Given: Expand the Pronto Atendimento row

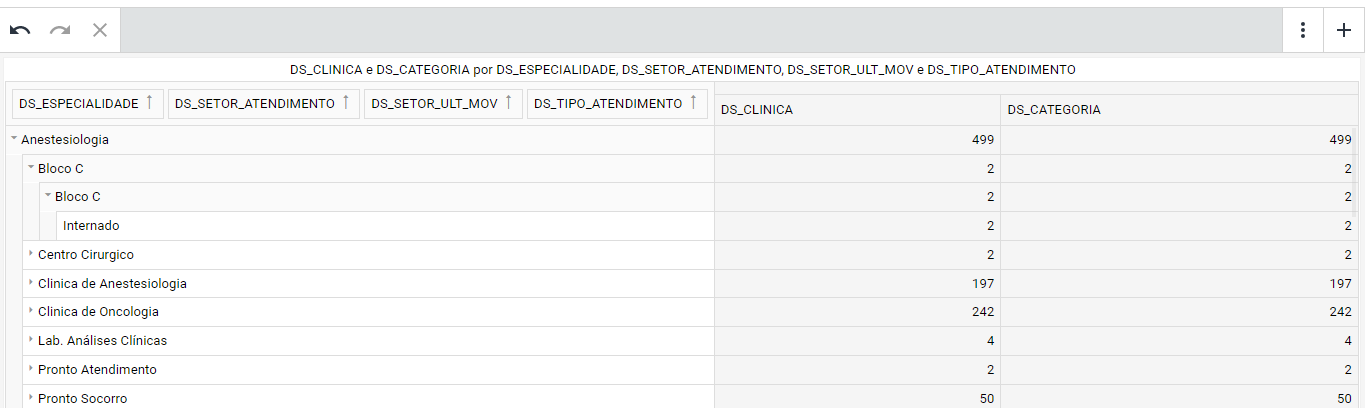Looking at the screenshot, I should point(31,369).
